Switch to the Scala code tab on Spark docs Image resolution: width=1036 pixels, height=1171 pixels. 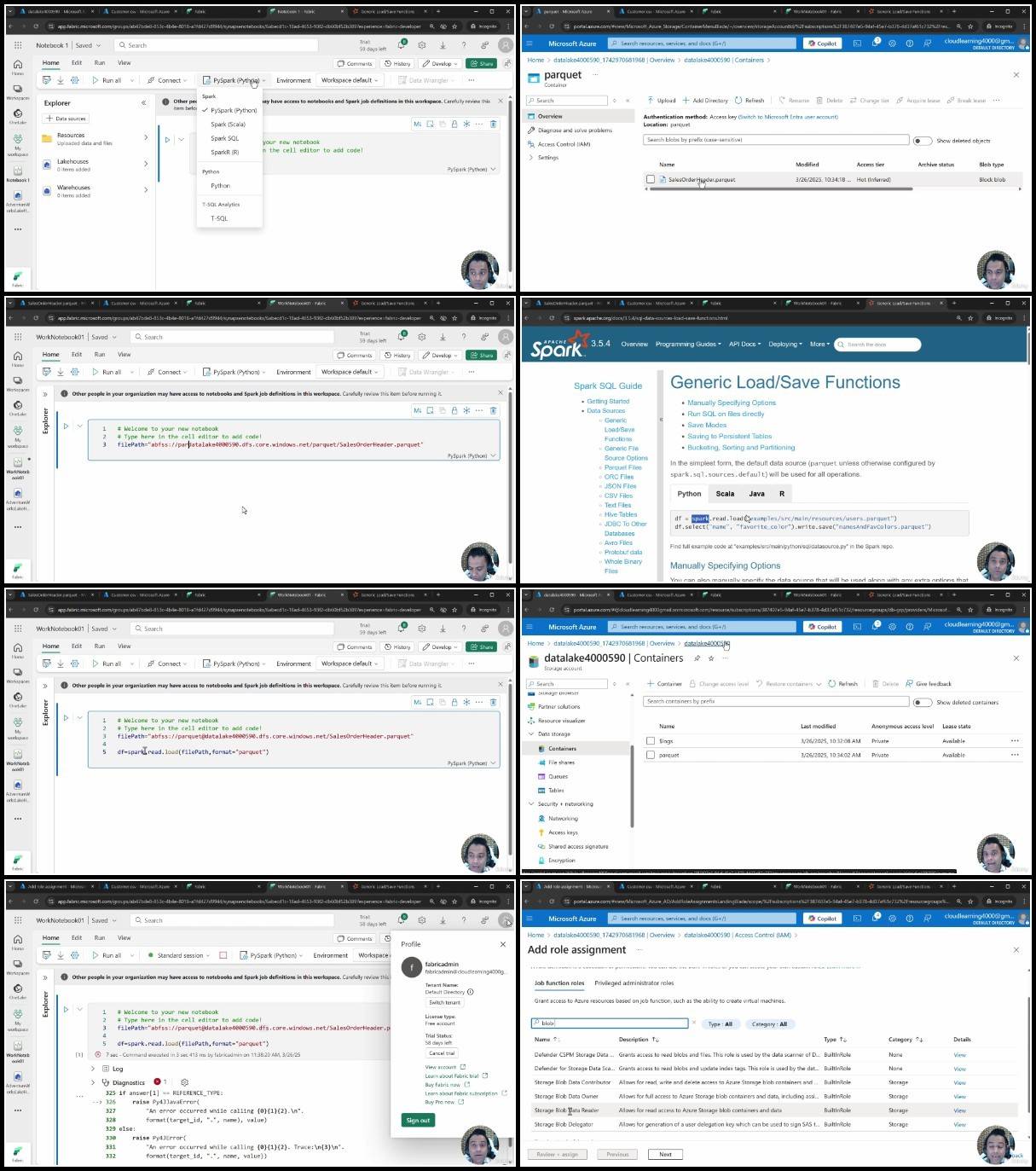[725, 494]
